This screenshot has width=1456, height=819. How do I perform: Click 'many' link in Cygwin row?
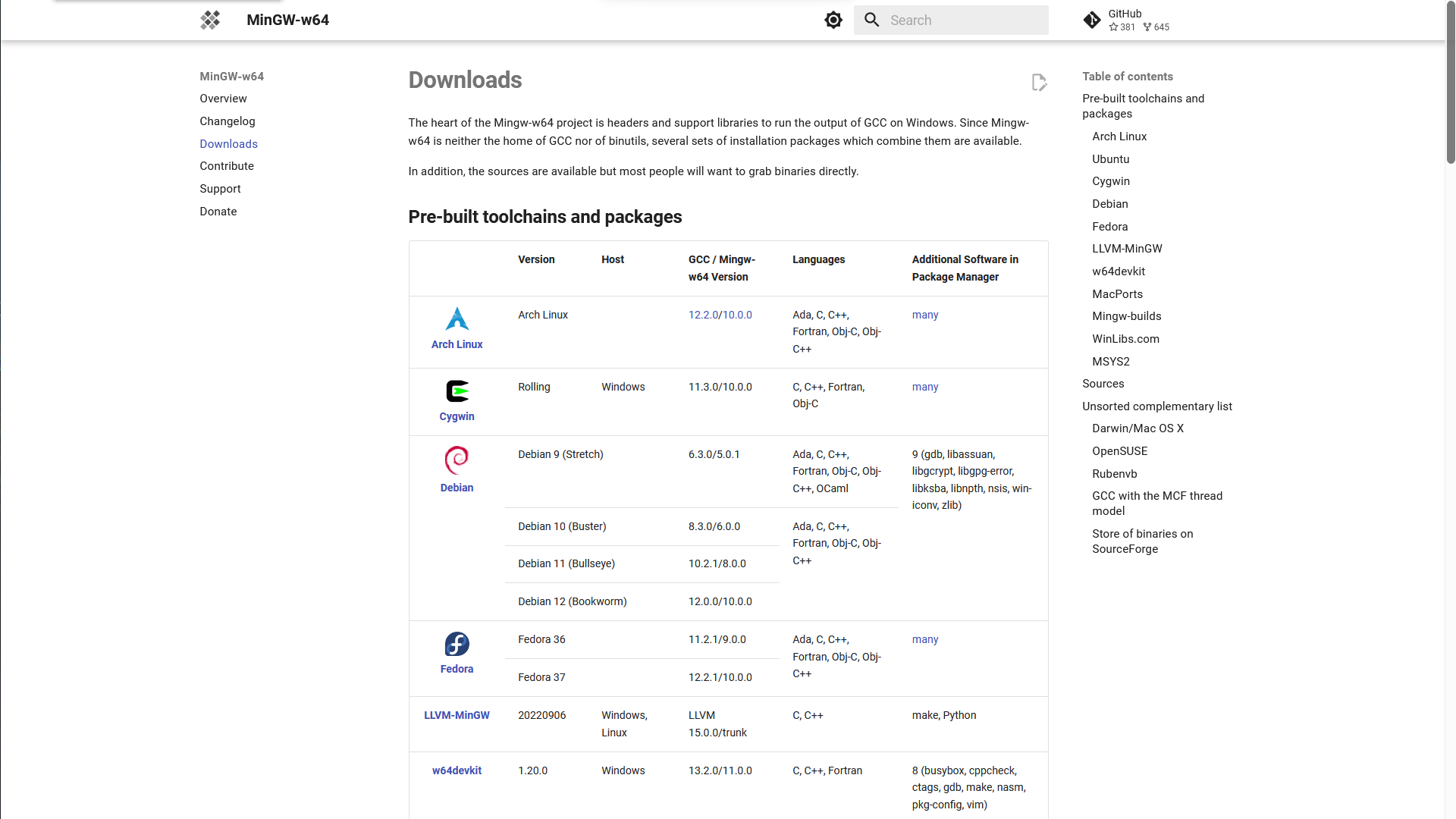pyautogui.click(x=925, y=387)
